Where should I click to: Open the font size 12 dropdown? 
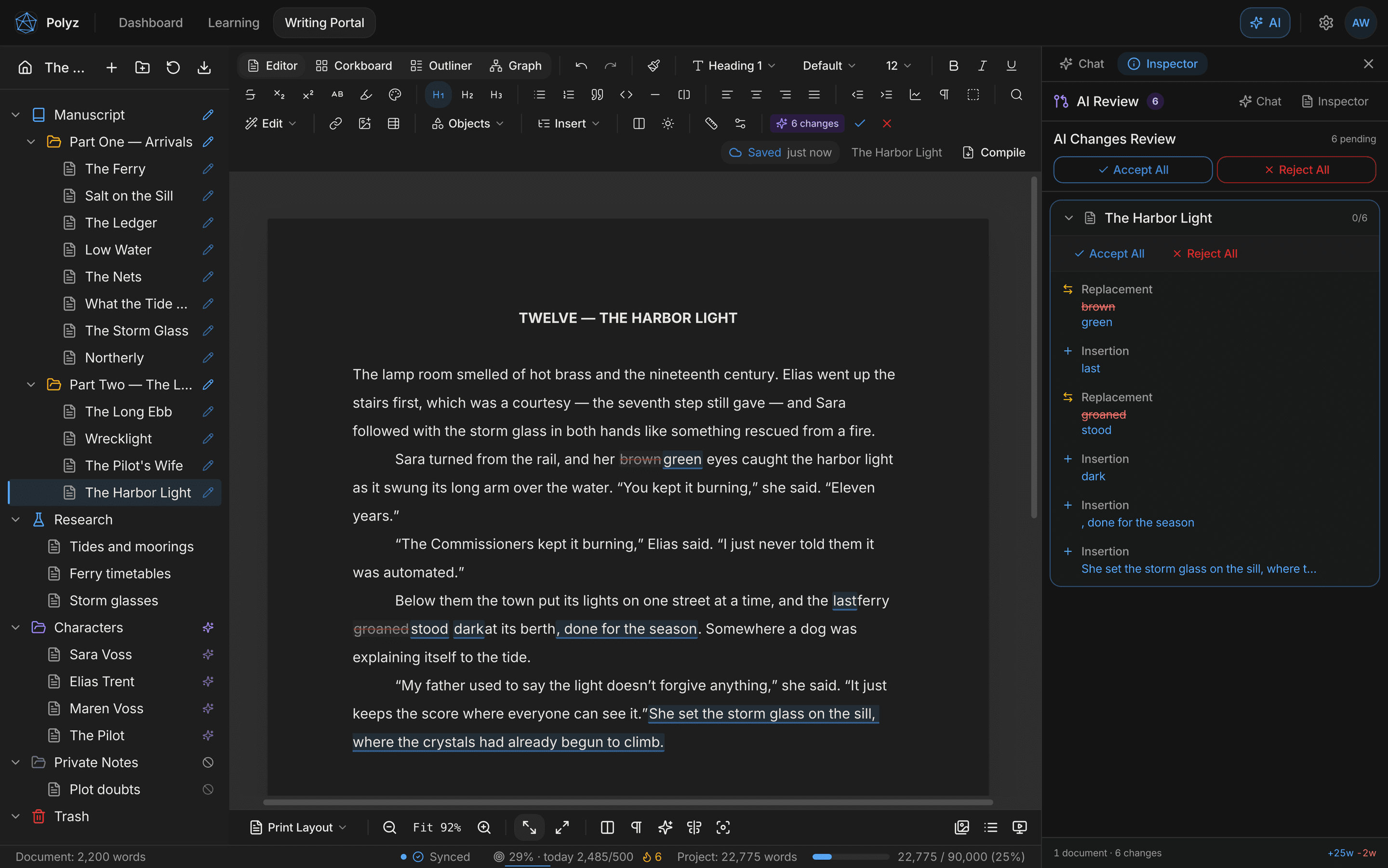click(898, 66)
